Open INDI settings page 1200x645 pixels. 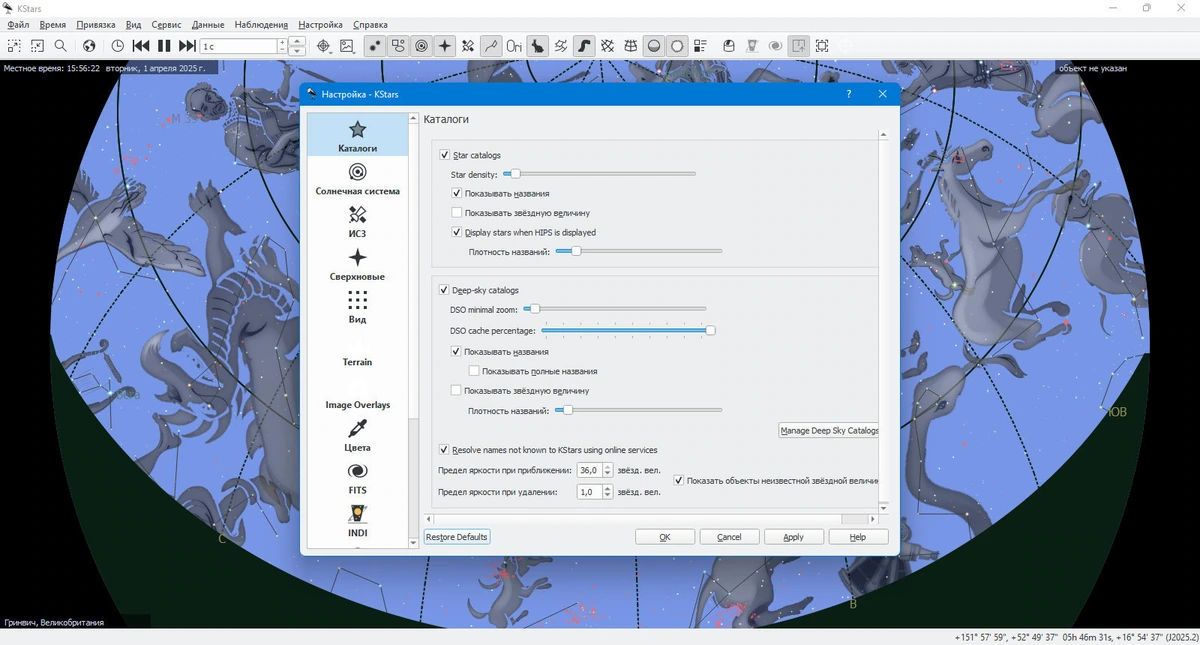pyautogui.click(x=357, y=522)
